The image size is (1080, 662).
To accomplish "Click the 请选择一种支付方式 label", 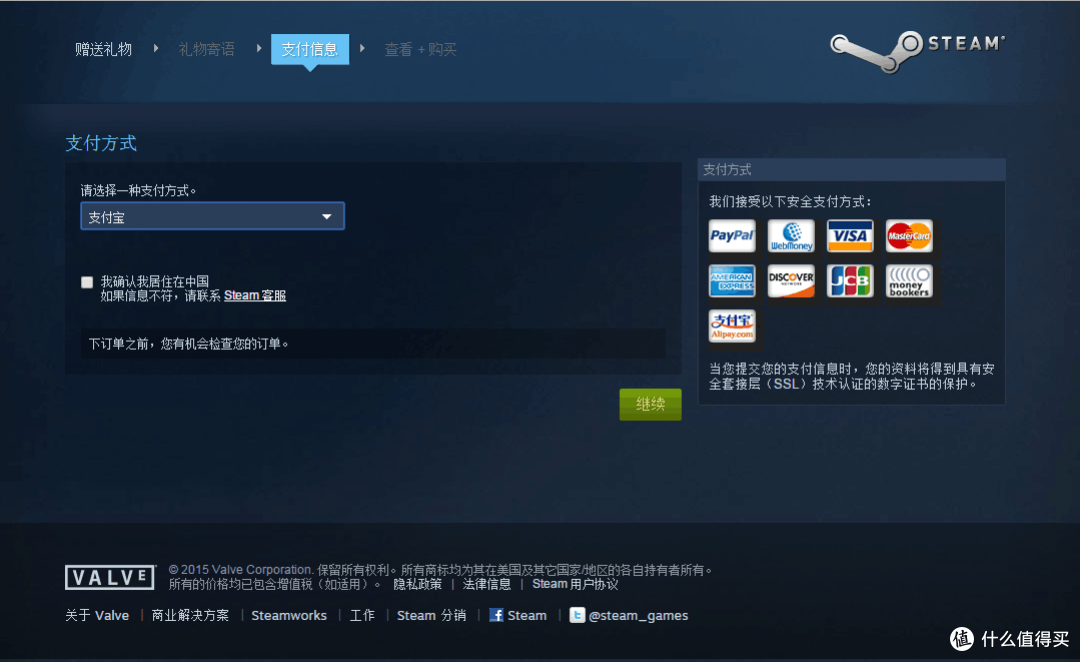I will tap(138, 190).
